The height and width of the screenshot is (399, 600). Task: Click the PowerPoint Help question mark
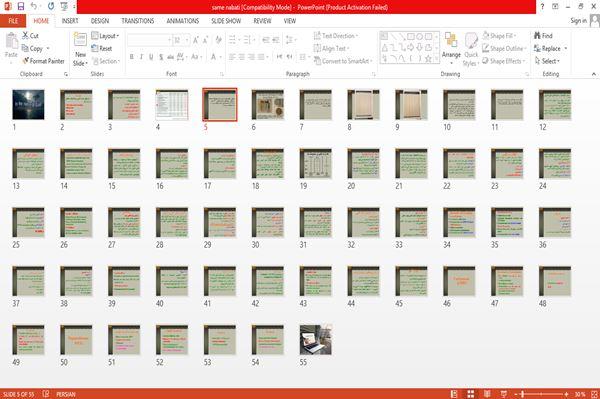[x=542, y=7]
